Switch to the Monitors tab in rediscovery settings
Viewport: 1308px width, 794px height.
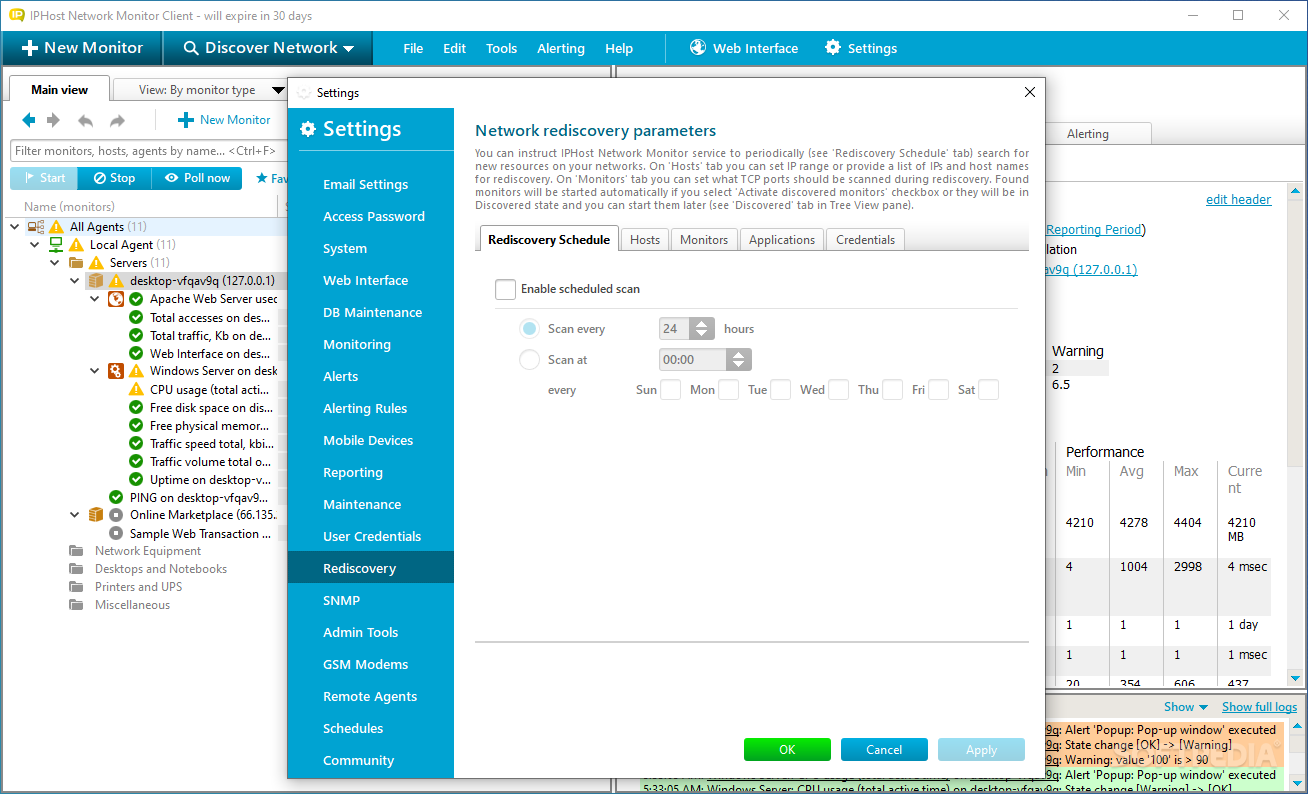pos(704,240)
